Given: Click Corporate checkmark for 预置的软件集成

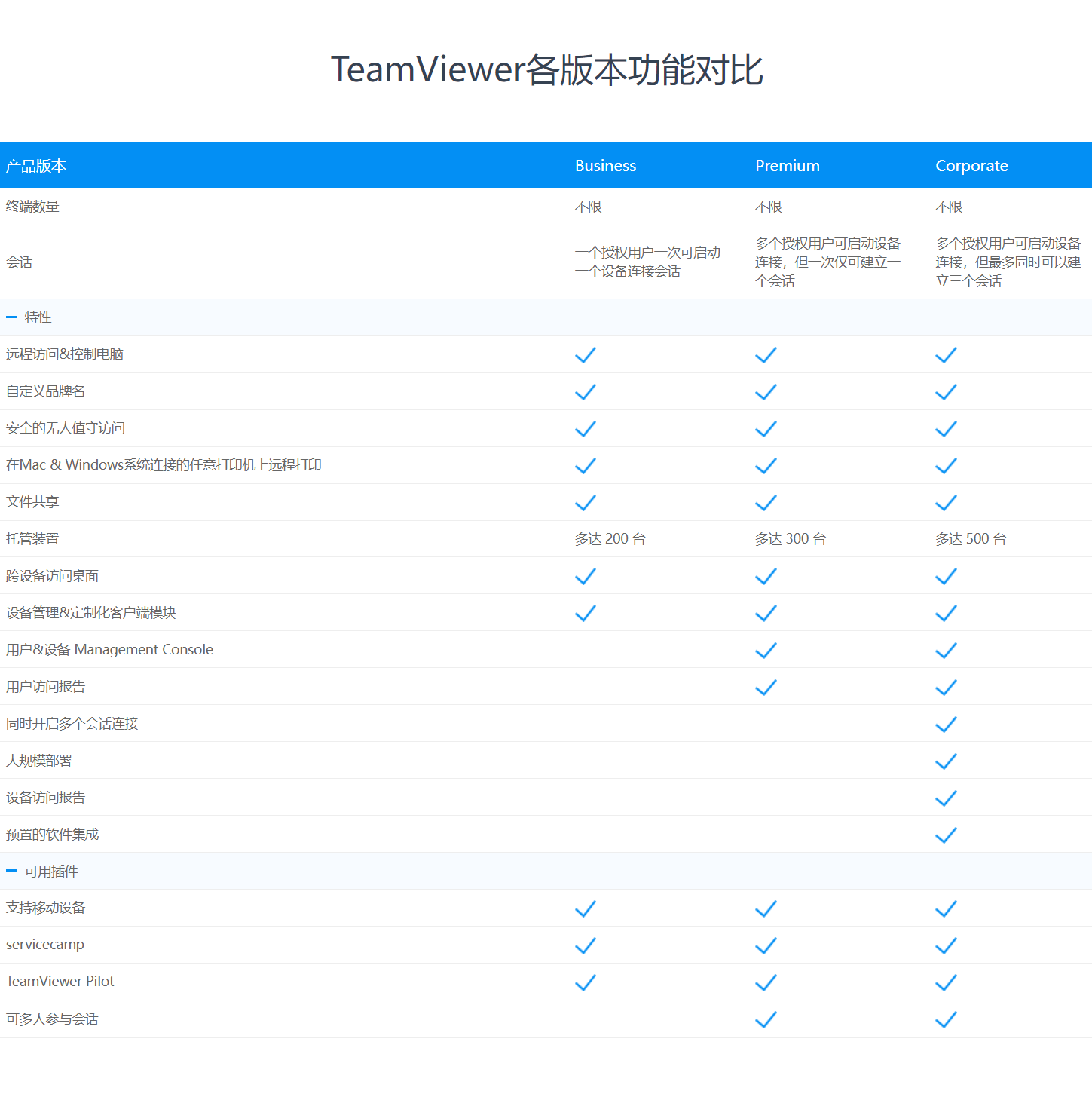Looking at the screenshot, I should coord(946,835).
